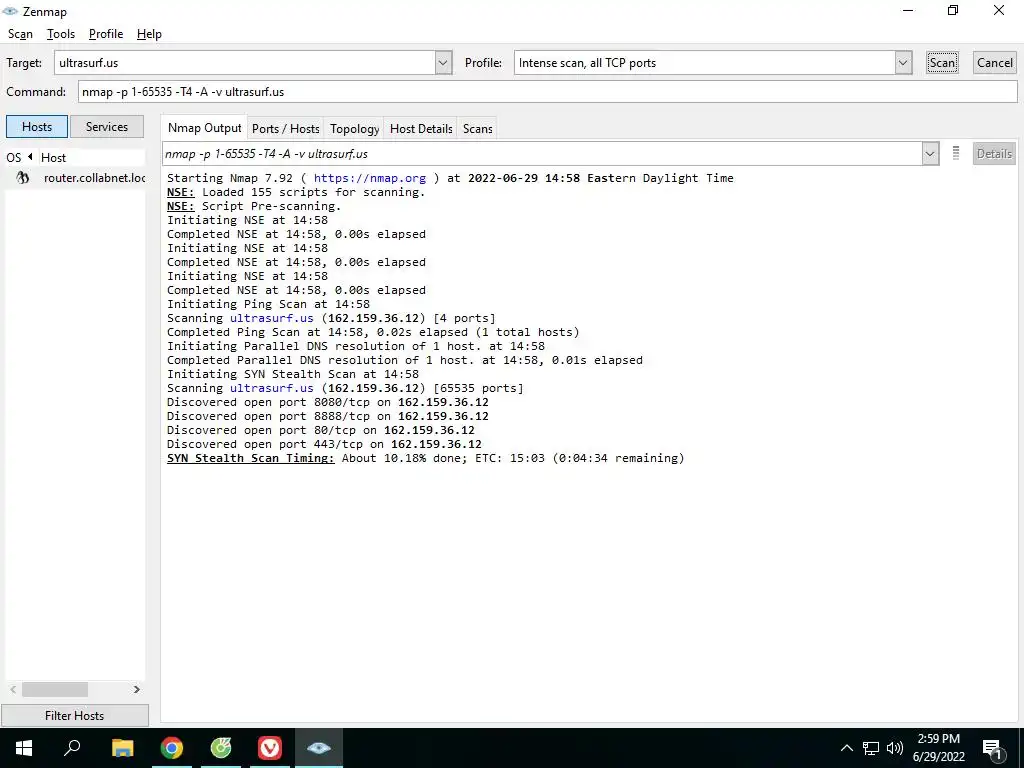Click 'Discovered open port 8080/tcp' line
The width and height of the screenshot is (1024, 768).
point(328,402)
